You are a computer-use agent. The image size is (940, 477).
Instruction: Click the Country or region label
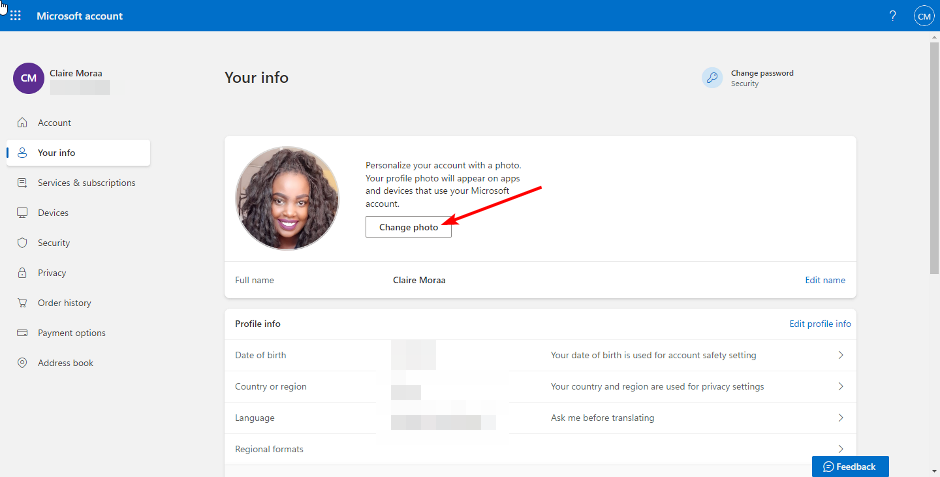(270, 387)
